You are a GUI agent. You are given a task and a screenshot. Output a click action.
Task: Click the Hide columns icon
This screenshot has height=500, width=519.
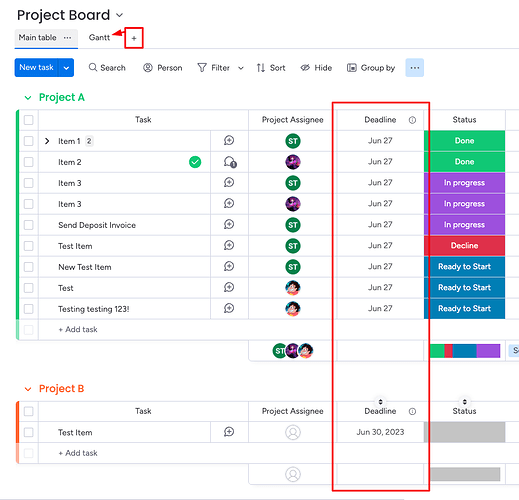tap(305, 68)
